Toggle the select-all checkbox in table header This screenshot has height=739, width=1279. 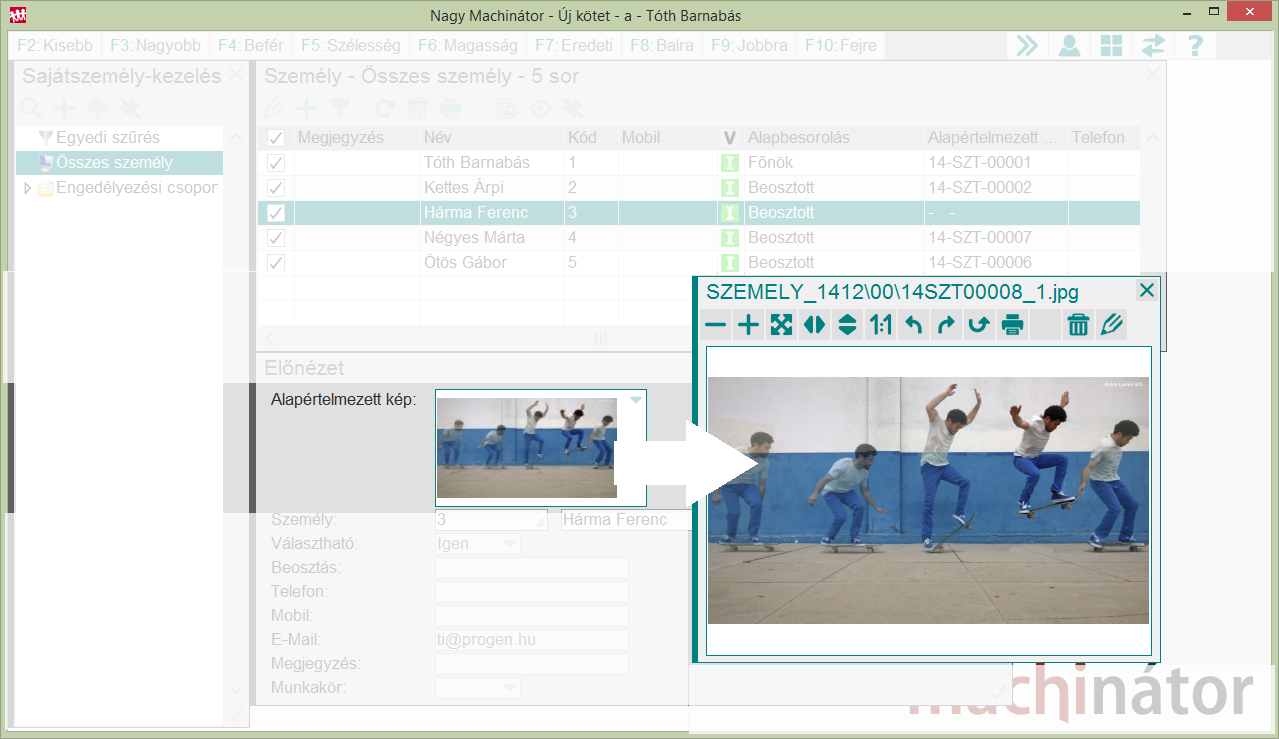[276, 138]
